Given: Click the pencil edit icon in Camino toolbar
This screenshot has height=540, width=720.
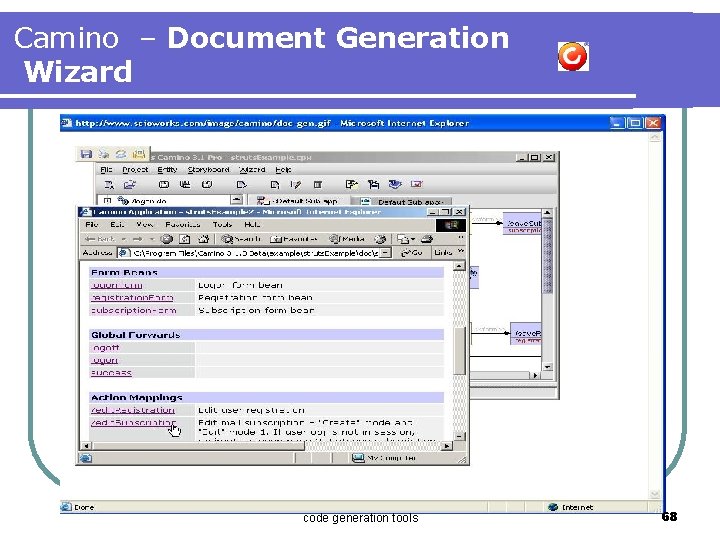Looking at the screenshot, I should pyautogui.click(x=296, y=185).
